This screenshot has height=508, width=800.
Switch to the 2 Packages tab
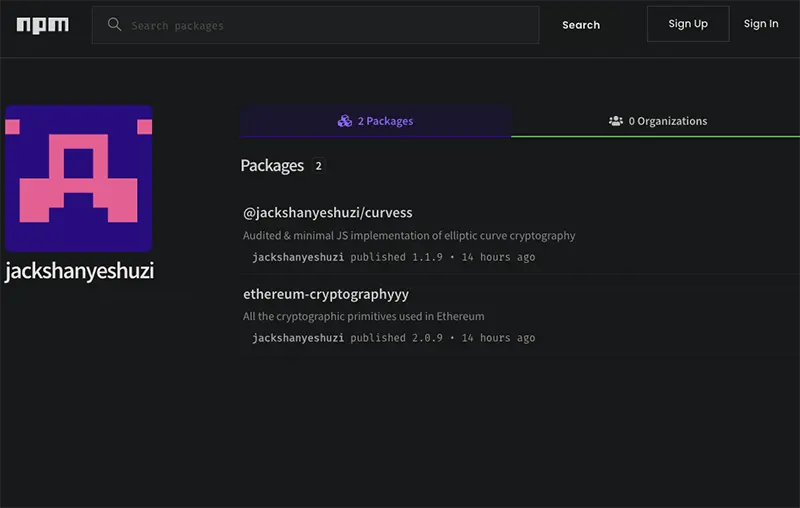coord(376,121)
